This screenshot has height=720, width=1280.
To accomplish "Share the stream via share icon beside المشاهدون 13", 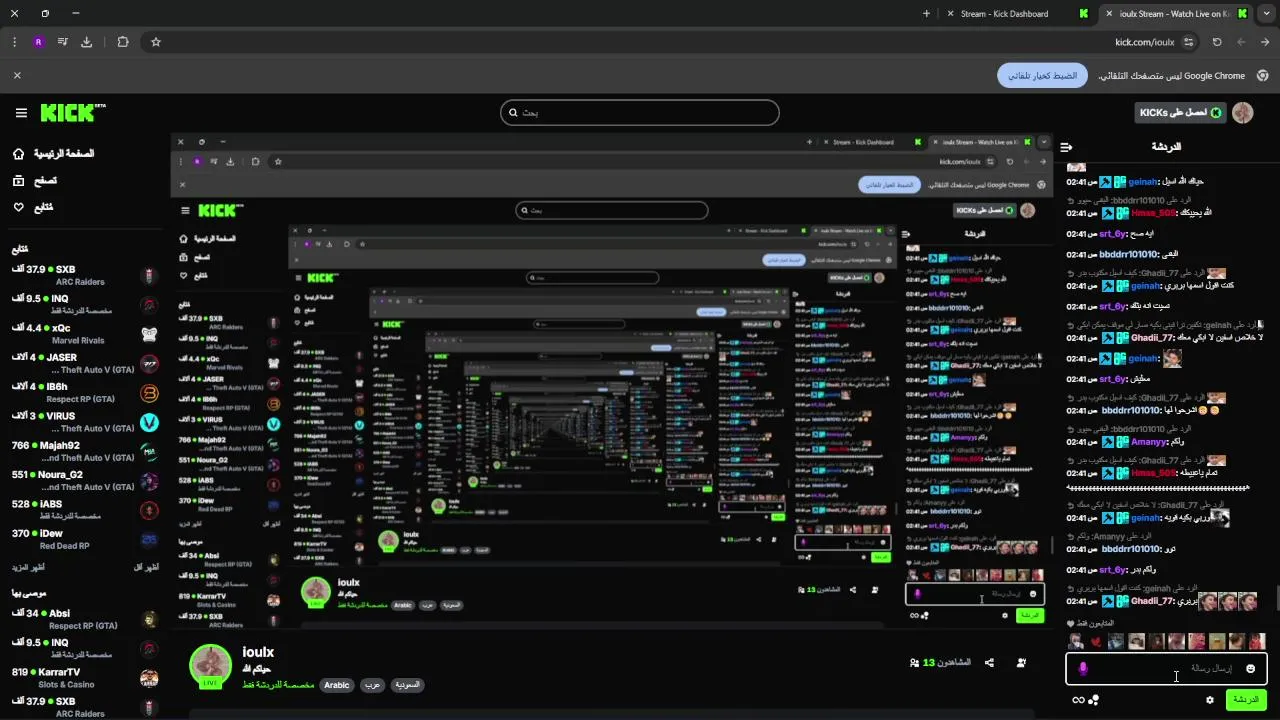I will tap(989, 662).
